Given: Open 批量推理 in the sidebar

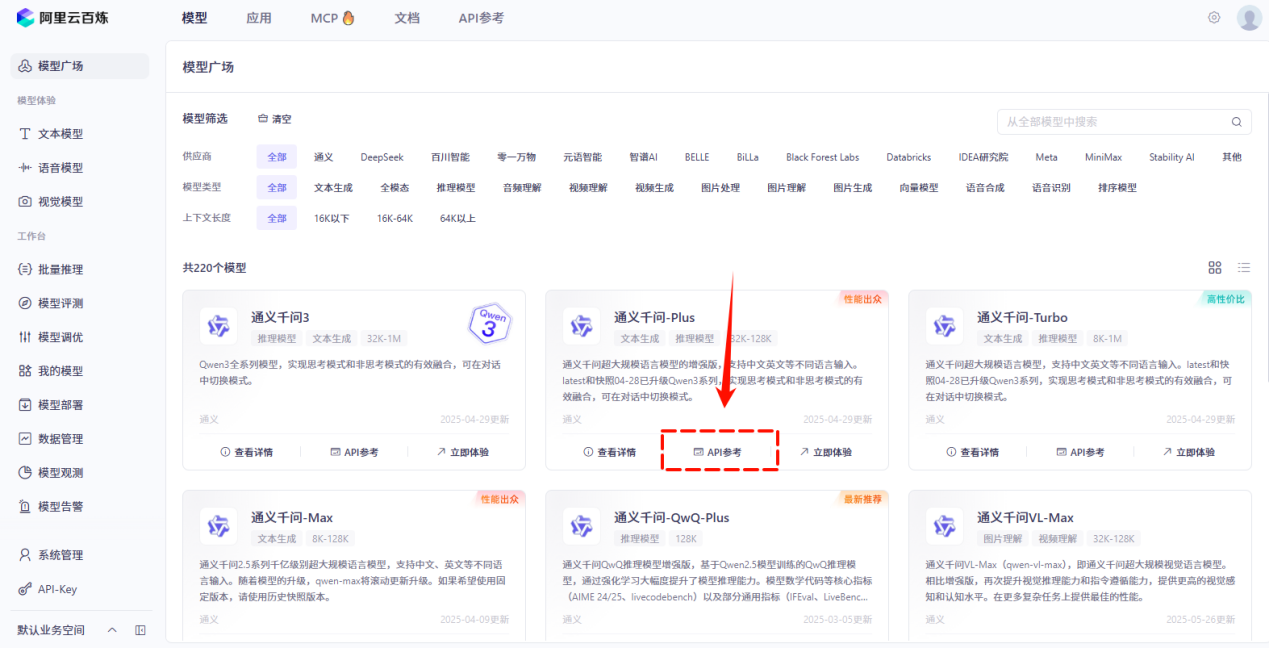Looking at the screenshot, I should coord(60,269).
